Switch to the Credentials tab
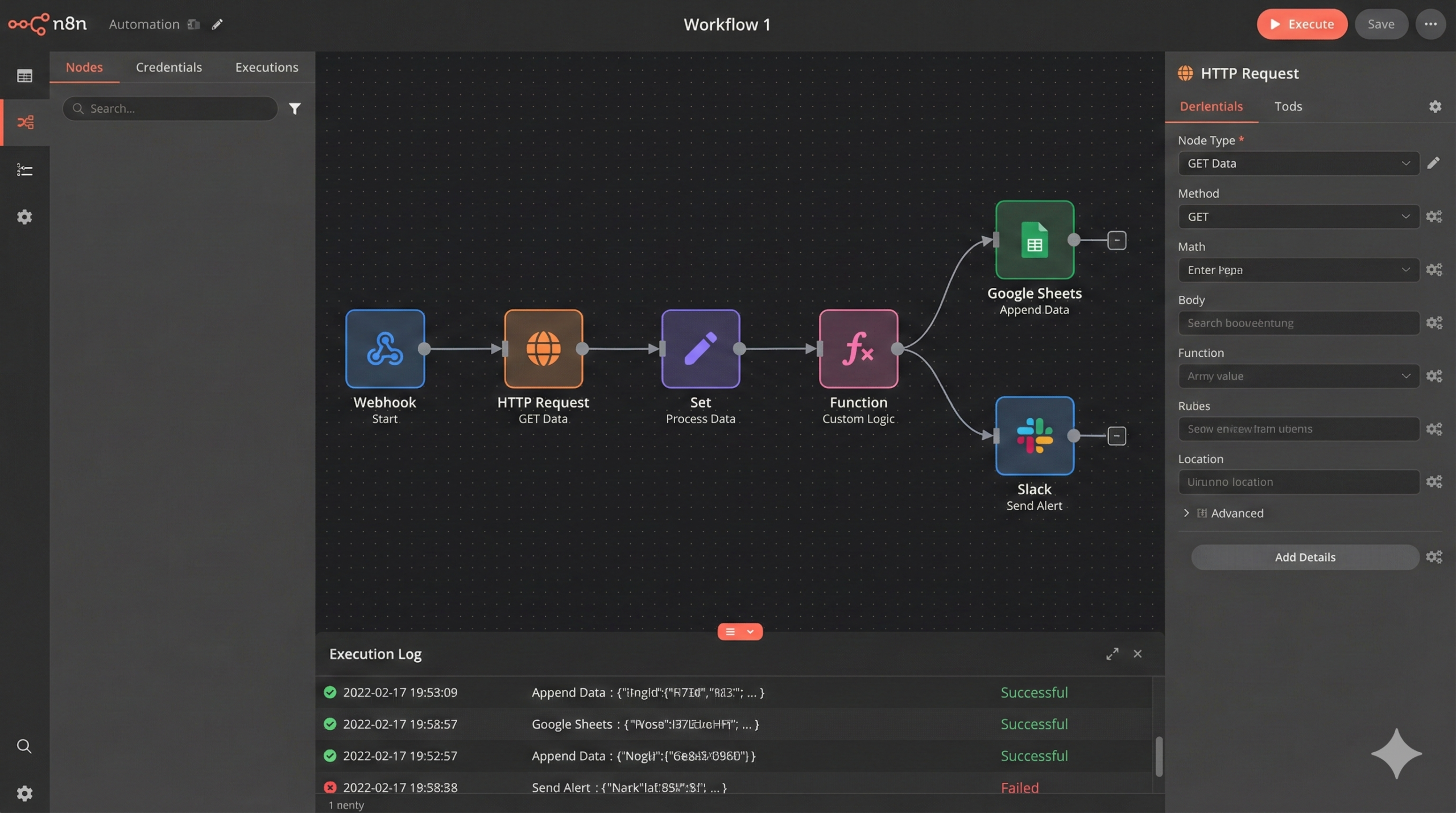The width and height of the screenshot is (1456, 813). [168, 67]
